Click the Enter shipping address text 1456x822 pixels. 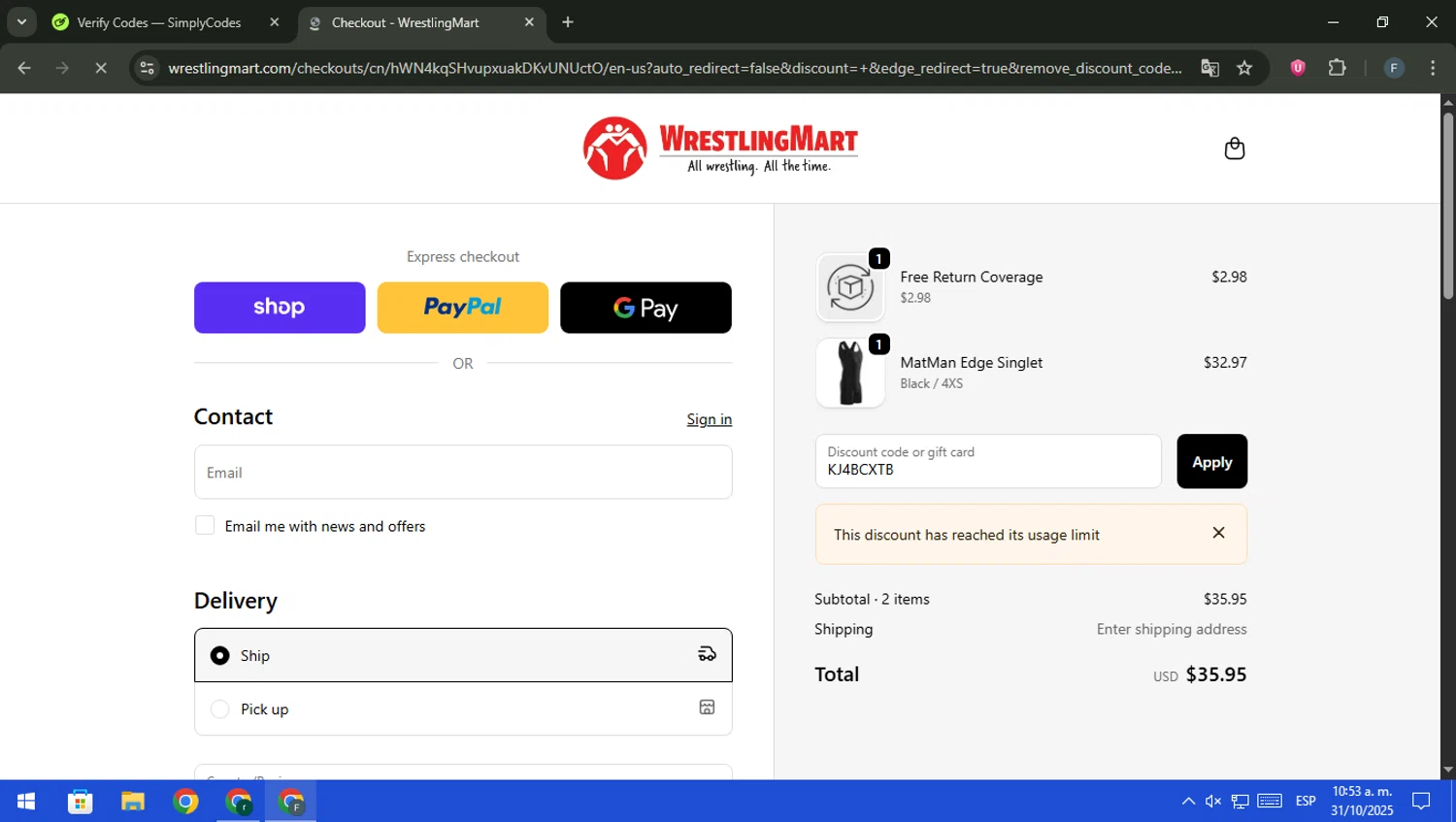(1172, 629)
